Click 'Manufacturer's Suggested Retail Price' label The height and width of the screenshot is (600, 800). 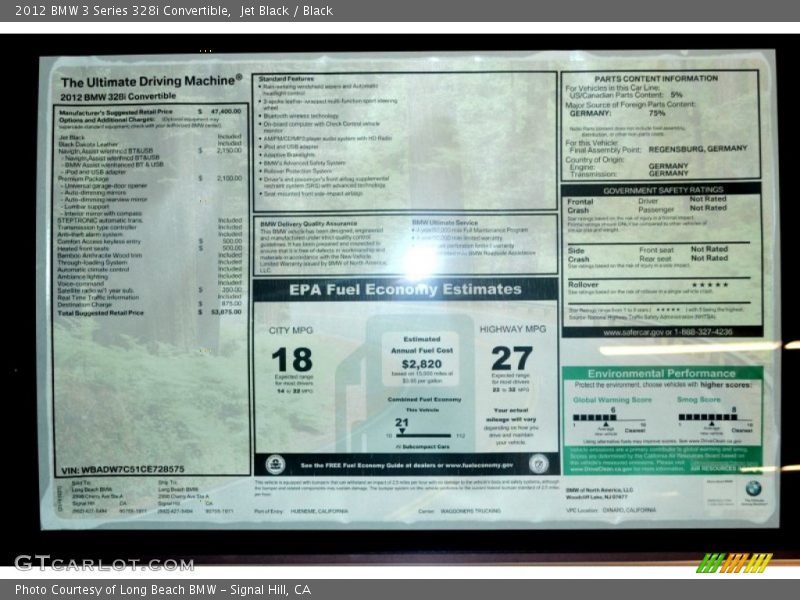(x=116, y=112)
